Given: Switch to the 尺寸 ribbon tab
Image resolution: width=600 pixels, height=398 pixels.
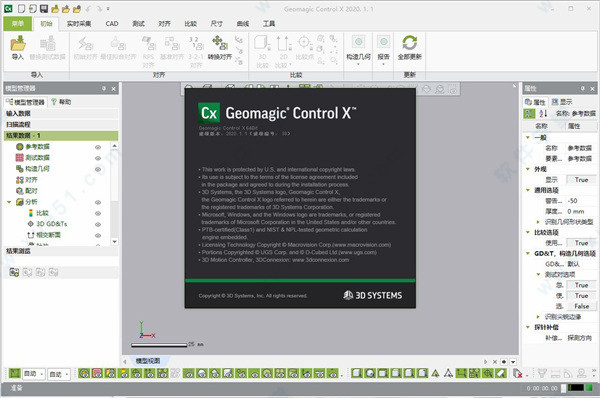Looking at the screenshot, I should coord(217,24).
